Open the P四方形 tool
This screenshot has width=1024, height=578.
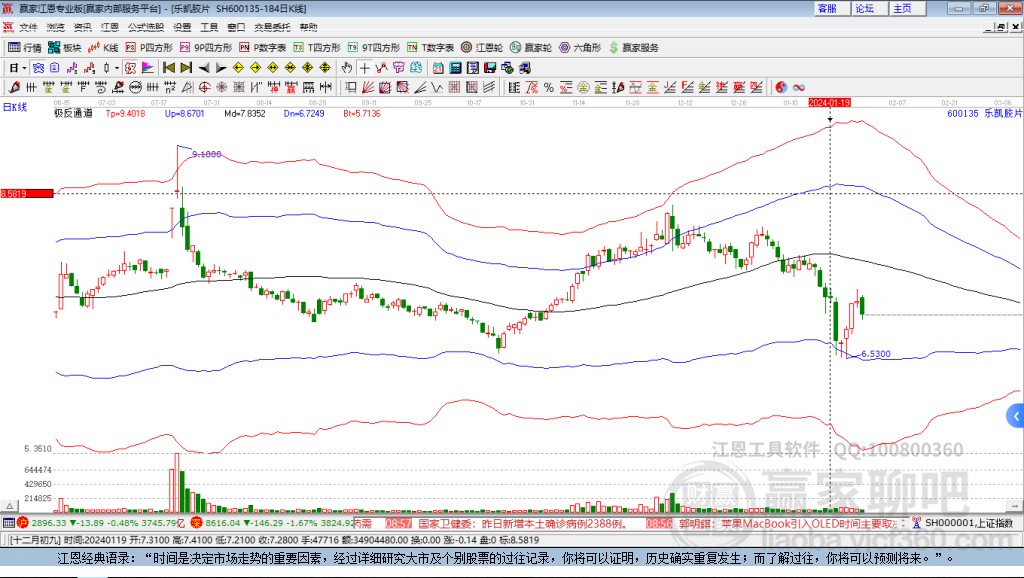[149, 48]
